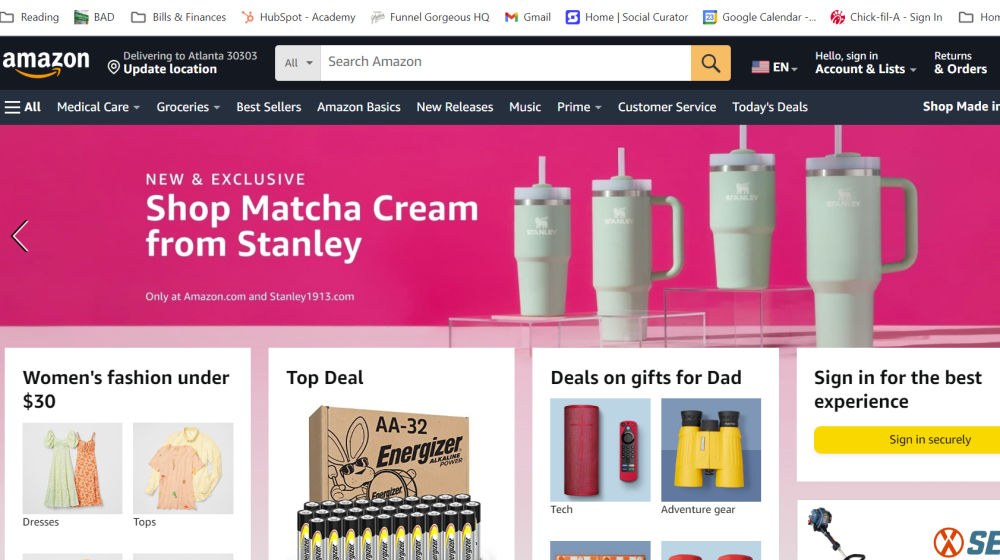Open Returns & Orders link
The height and width of the screenshot is (560, 1000).
960,63
